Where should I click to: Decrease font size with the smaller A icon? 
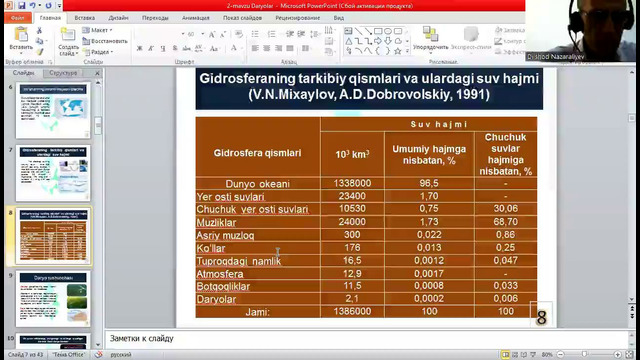click(x=223, y=35)
